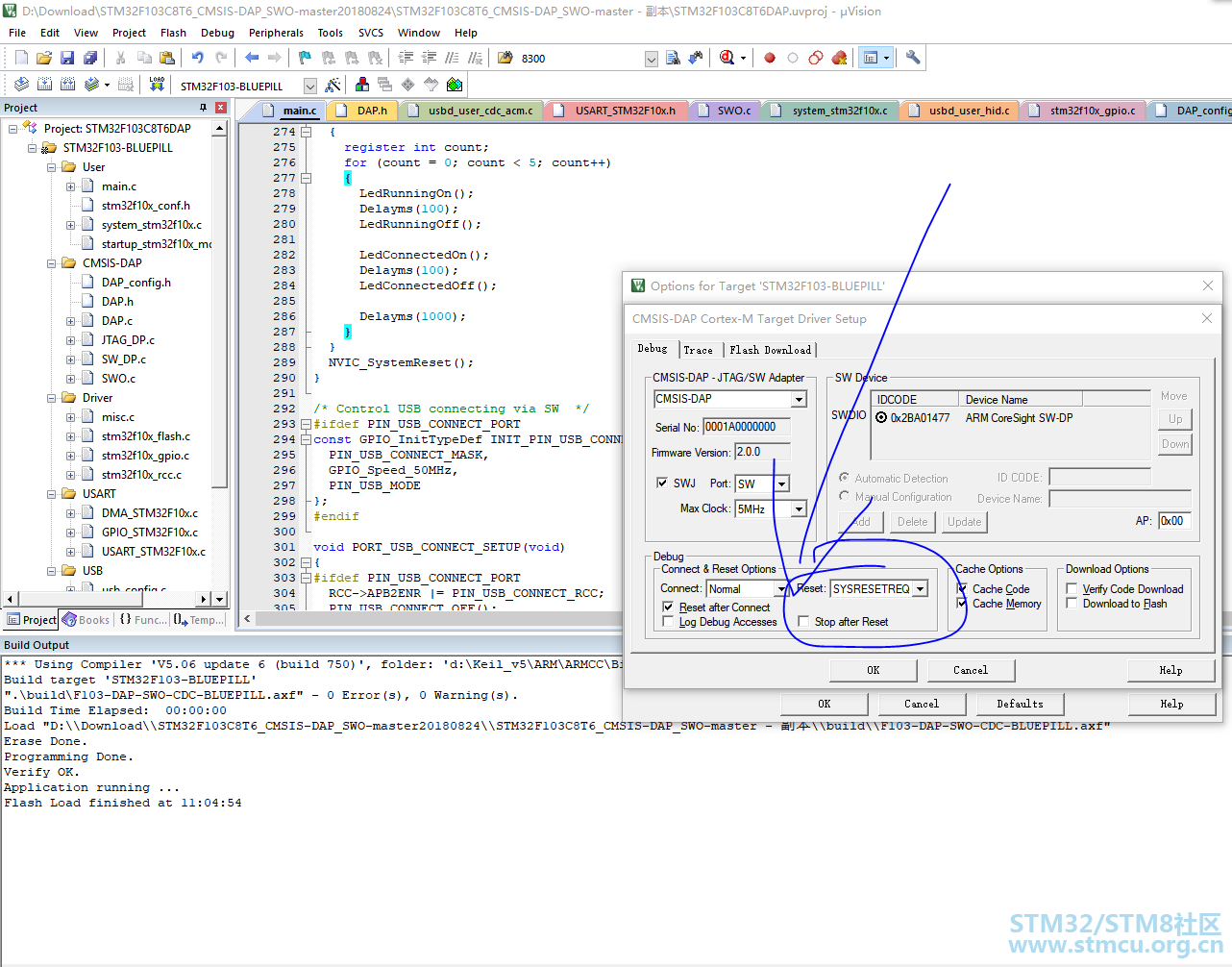Click the Cut scissors icon
This screenshot has width=1232, height=967.
(x=121, y=59)
